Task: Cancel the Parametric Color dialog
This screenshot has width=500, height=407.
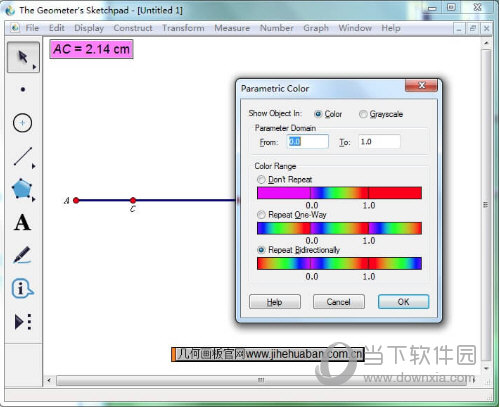Action: click(339, 302)
